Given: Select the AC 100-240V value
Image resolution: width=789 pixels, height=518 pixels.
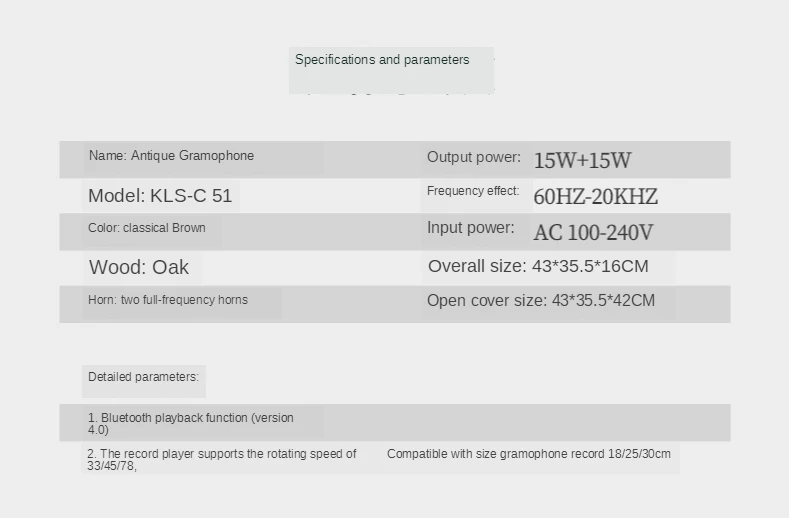Looking at the screenshot, I should 593,233.
